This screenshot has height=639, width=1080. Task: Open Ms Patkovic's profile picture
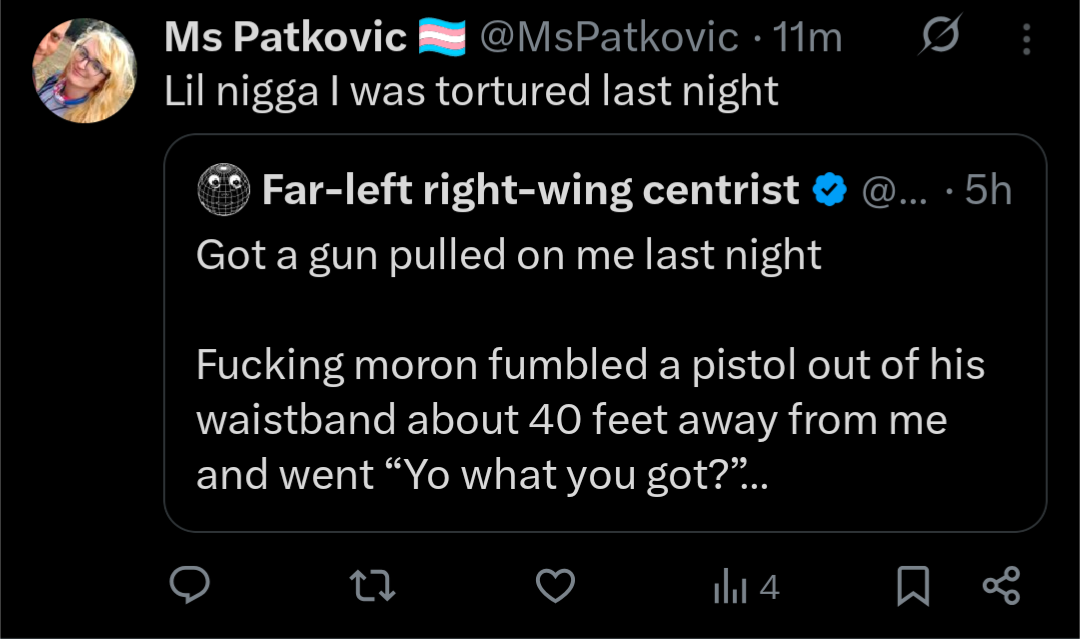(84, 71)
